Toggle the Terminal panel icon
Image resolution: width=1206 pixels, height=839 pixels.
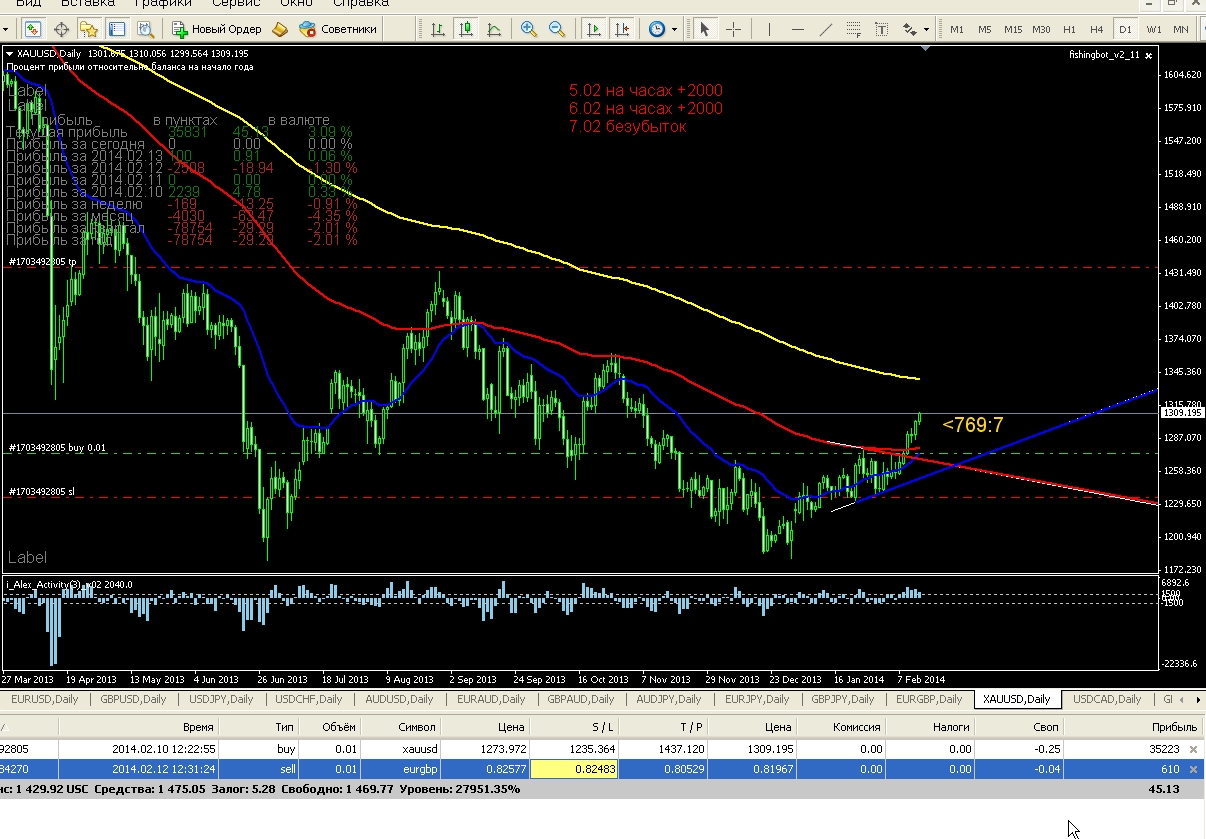point(117,29)
